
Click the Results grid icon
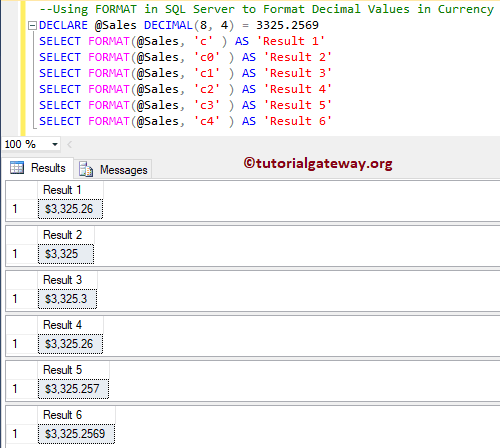tap(17, 168)
